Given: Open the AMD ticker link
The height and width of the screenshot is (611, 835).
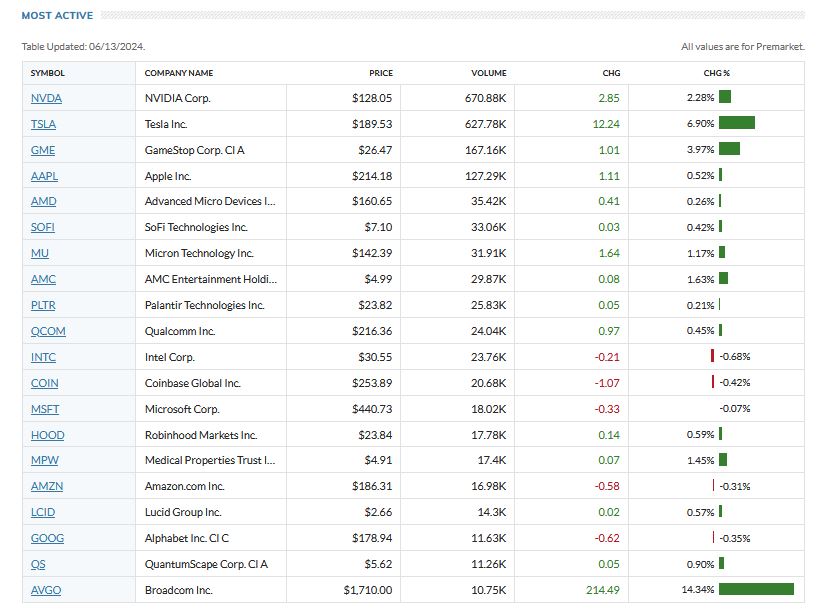Looking at the screenshot, I should click(x=44, y=202).
